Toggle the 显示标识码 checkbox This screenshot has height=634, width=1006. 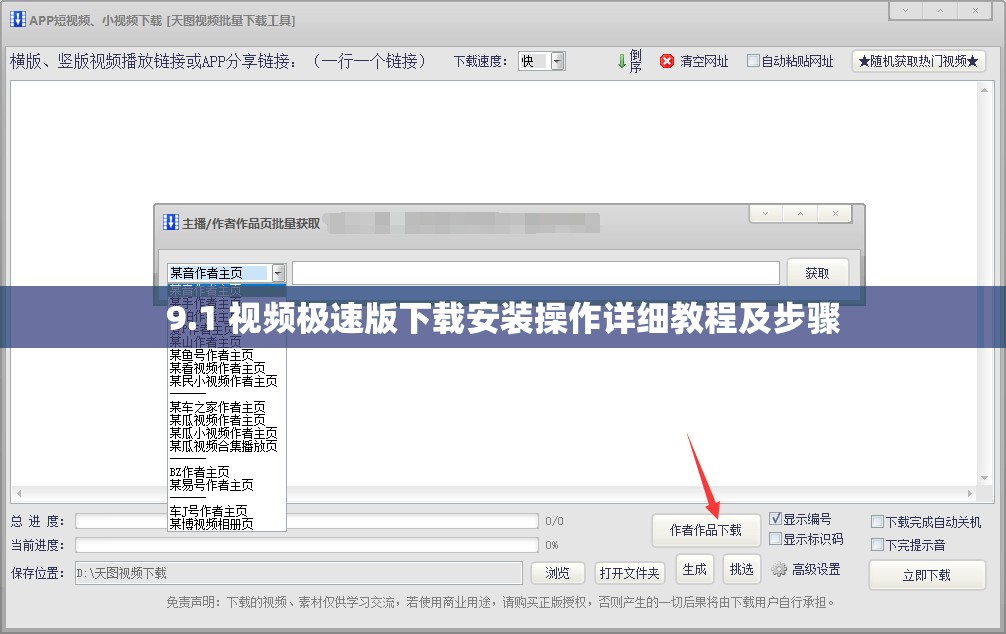coord(775,539)
